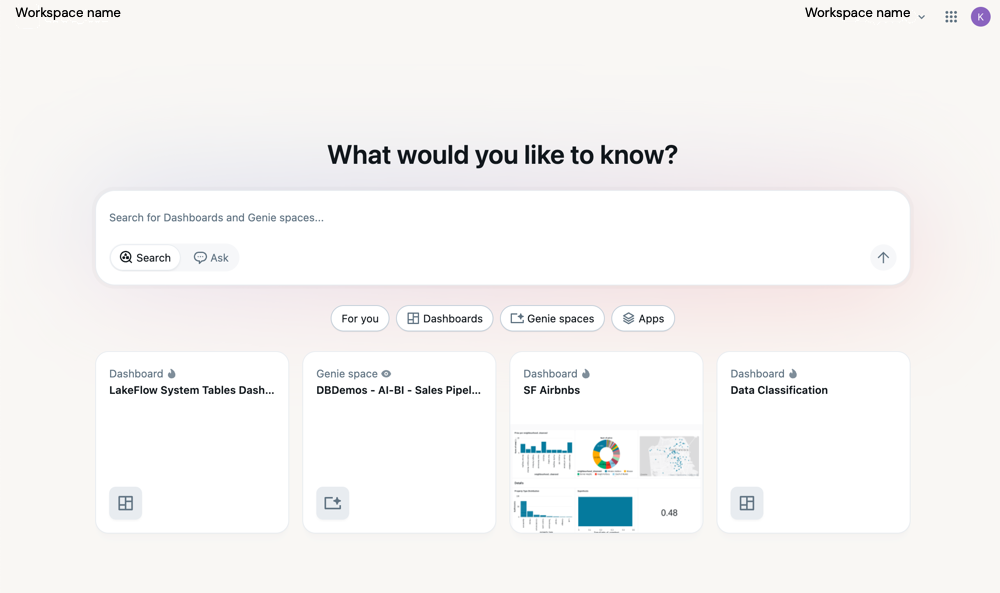Open the SF Airbnbs preview thumbnail
The image size is (1000, 593).
606,480
